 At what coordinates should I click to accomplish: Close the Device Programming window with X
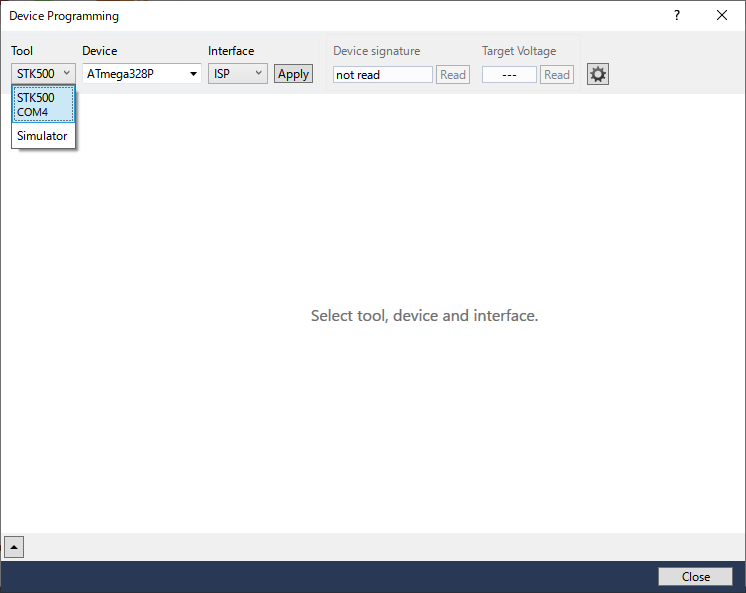point(722,15)
